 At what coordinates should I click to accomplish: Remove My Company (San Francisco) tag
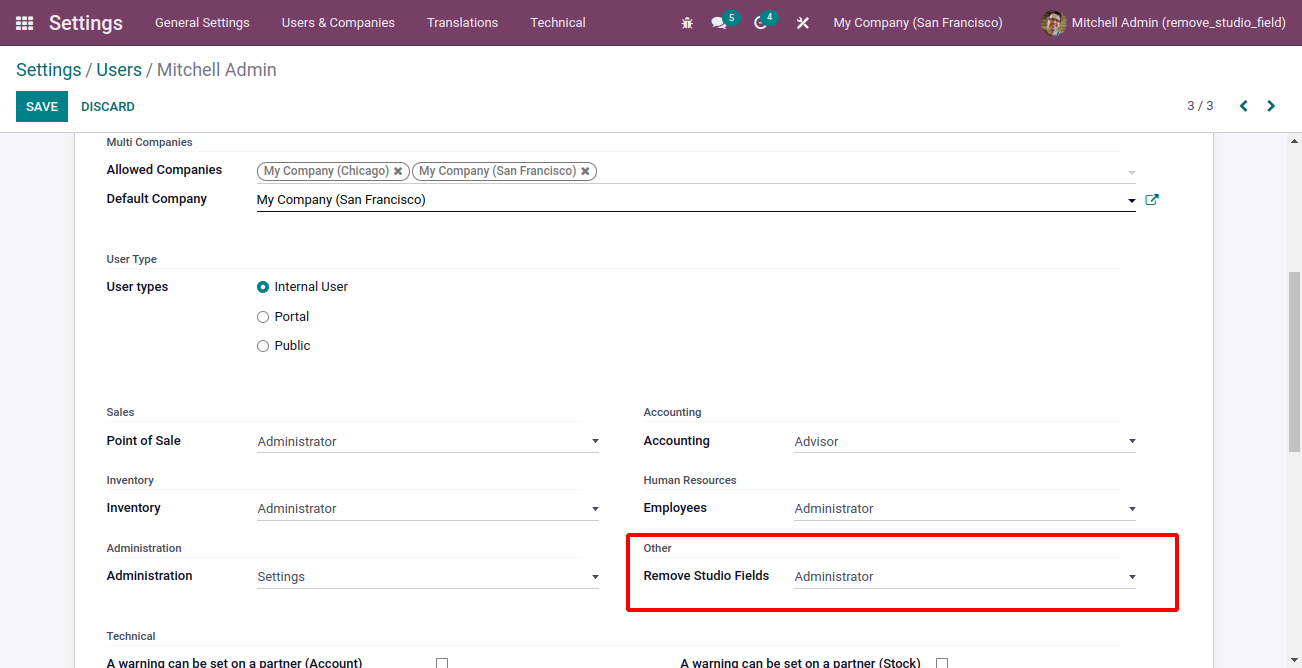[x=585, y=171]
